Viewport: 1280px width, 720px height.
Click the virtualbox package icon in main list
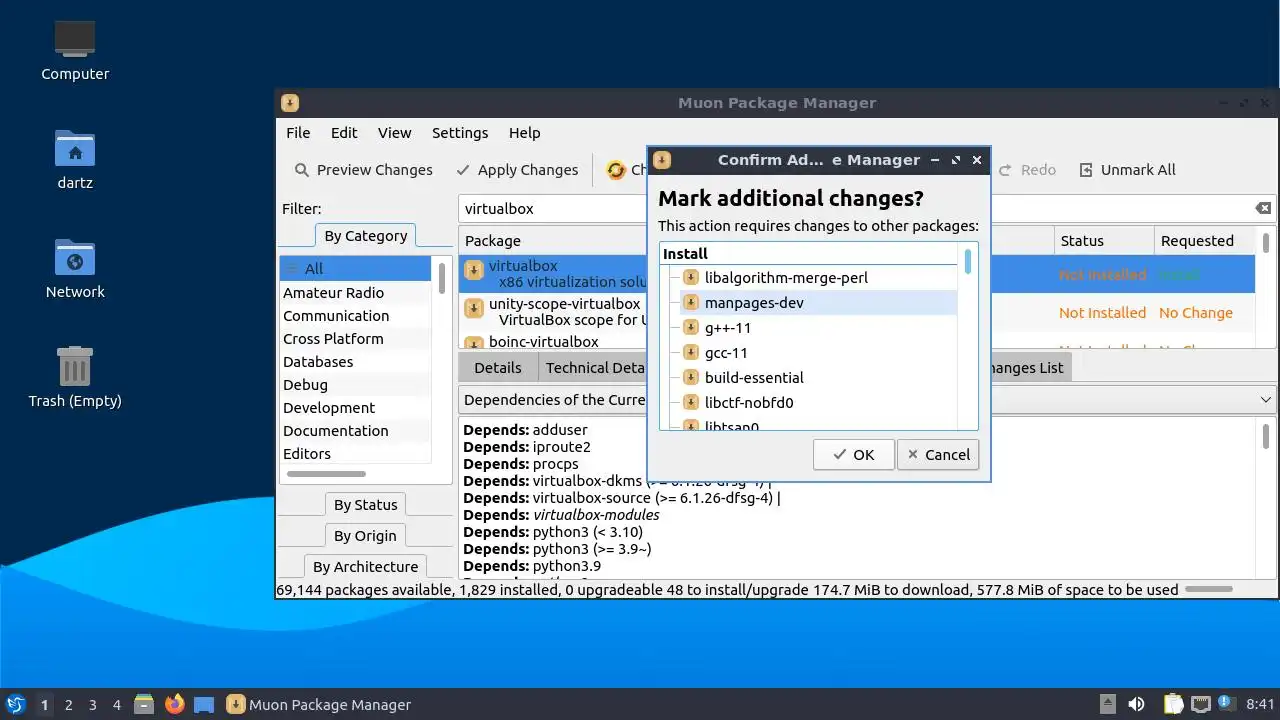point(474,270)
